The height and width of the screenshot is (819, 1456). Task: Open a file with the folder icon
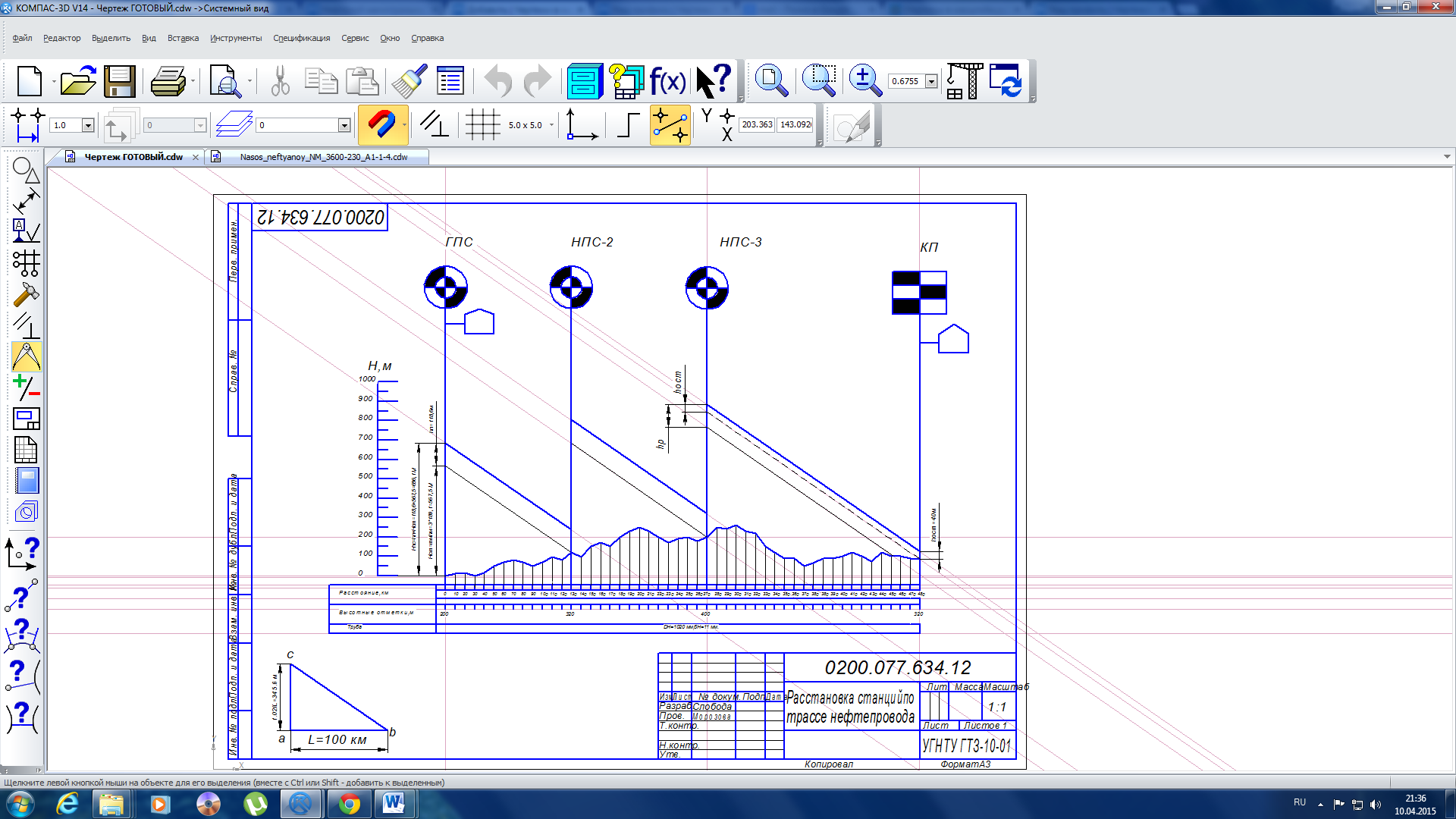78,81
